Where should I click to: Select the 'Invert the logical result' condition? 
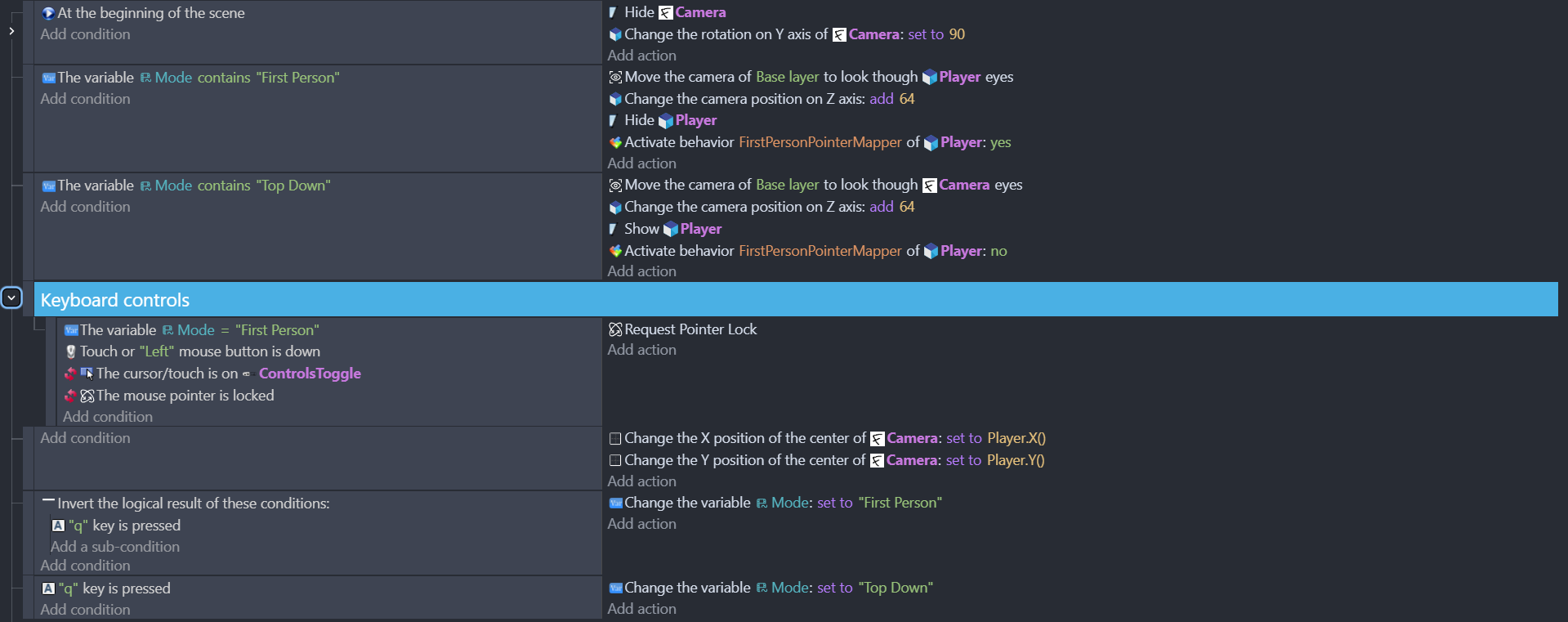[x=193, y=503]
